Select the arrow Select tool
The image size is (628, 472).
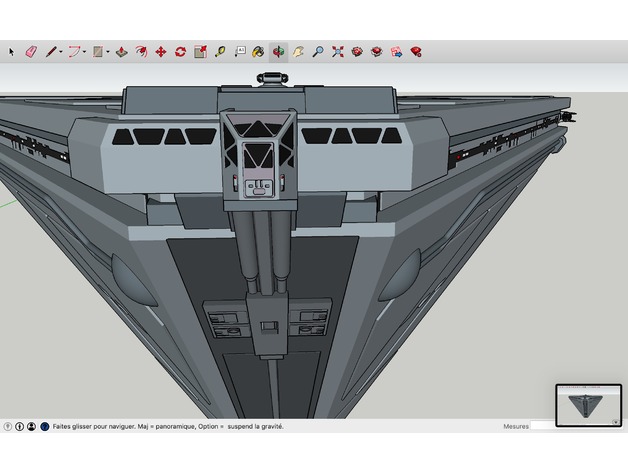tap(11, 52)
